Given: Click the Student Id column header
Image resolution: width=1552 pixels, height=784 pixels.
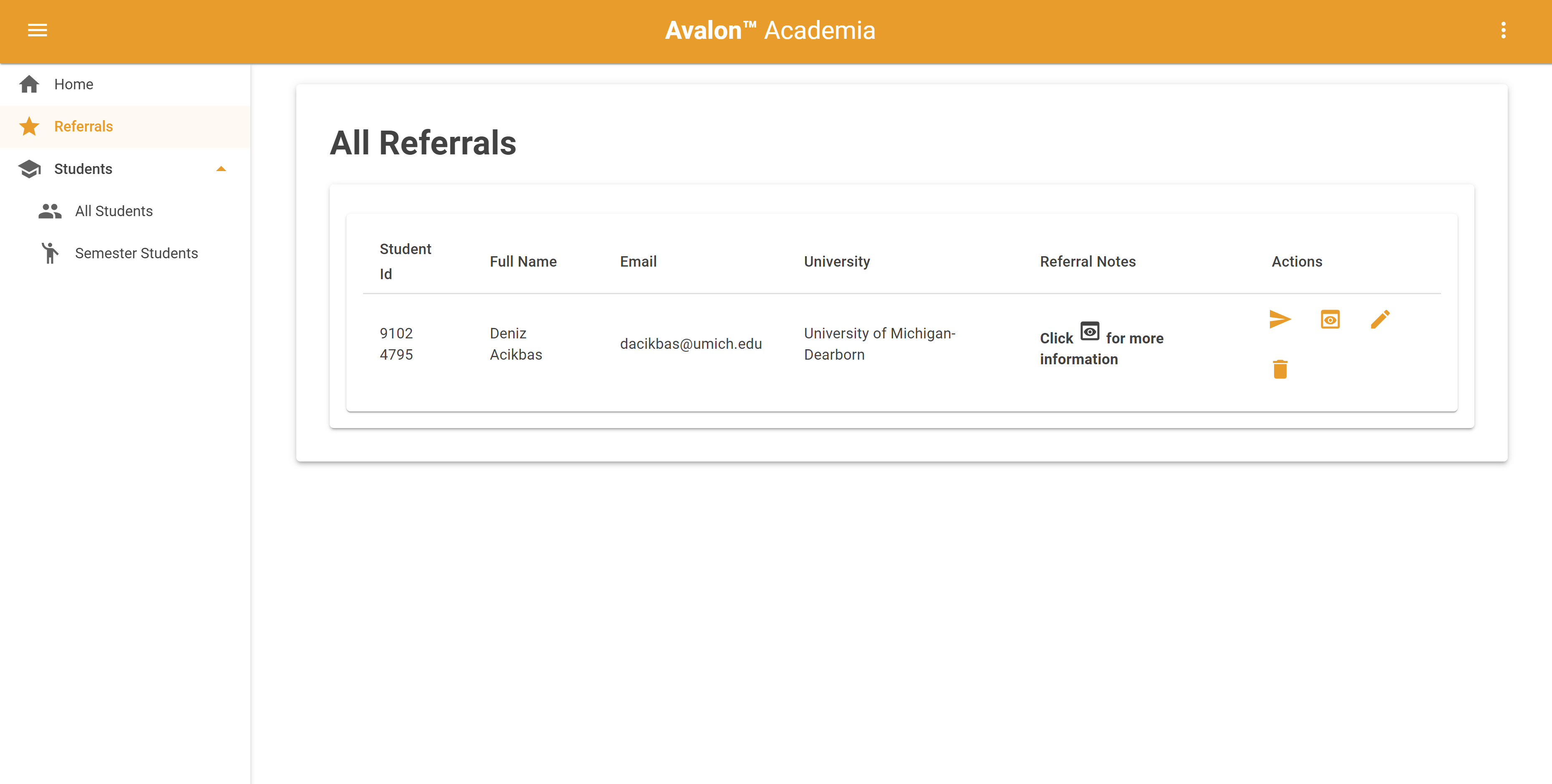Looking at the screenshot, I should click(406, 261).
